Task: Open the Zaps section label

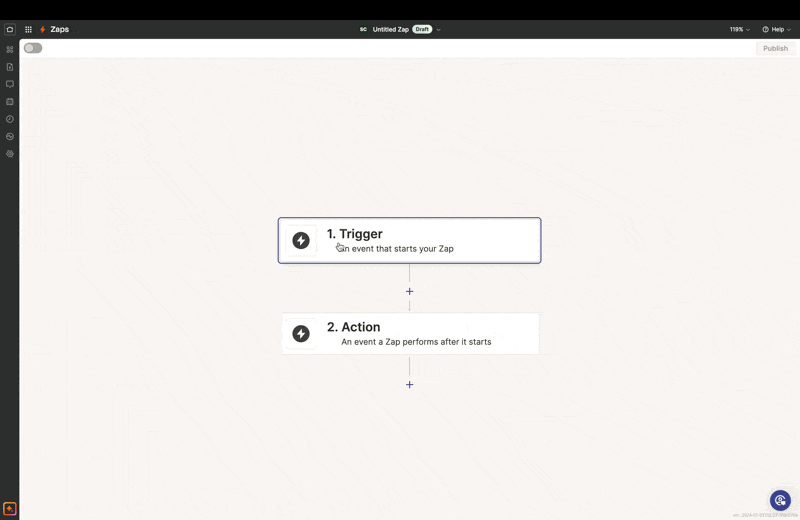Action: [x=60, y=30]
